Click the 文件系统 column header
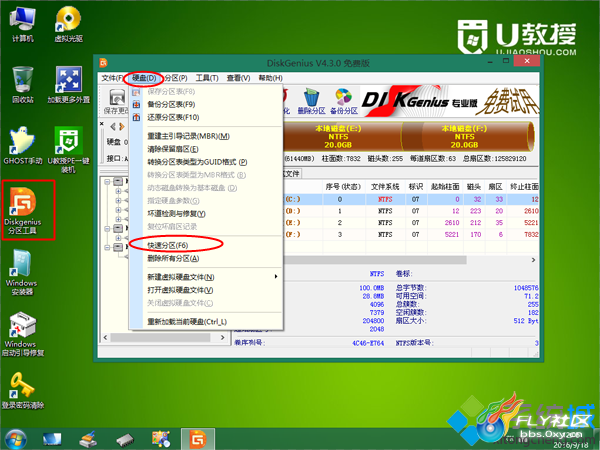600x450 pixels. click(x=385, y=187)
